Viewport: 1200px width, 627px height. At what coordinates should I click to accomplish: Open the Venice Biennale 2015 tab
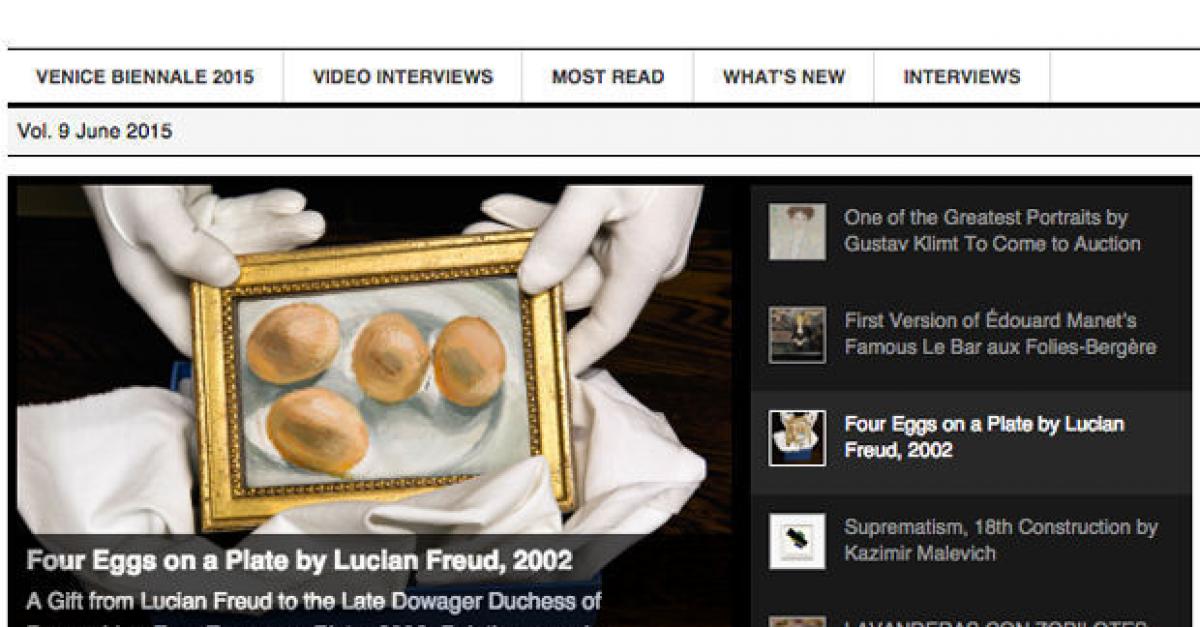145,77
